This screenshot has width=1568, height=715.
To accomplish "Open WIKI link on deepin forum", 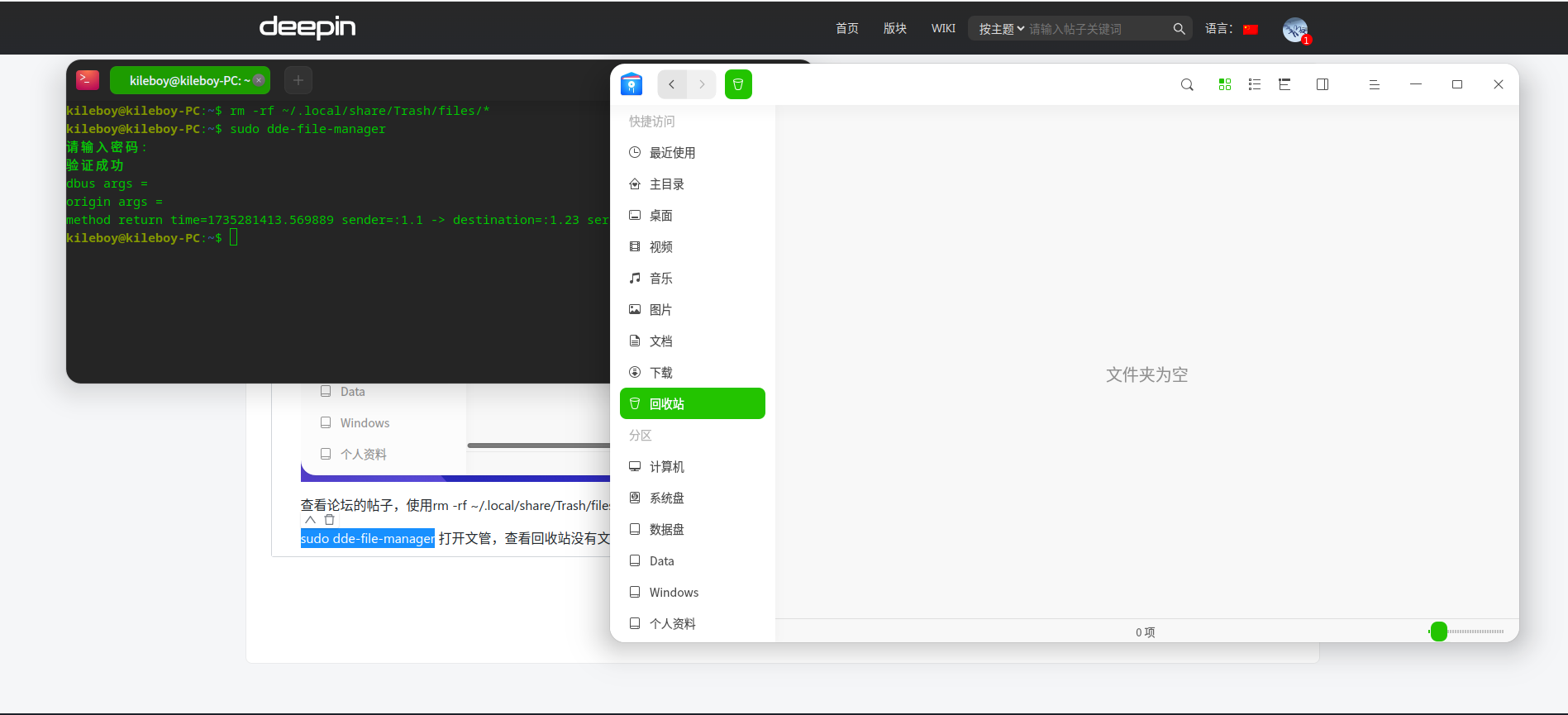I will [x=943, y=28].
